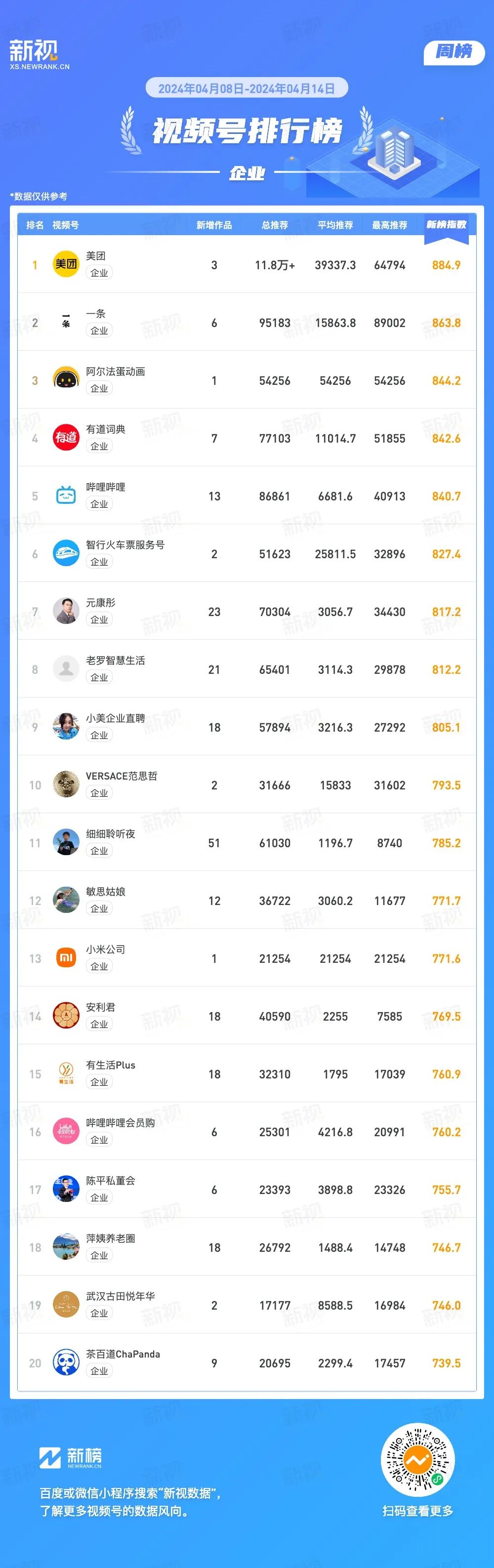
Task: Click the 萍姨养老圈 landscape thumbnail
Action: [x=66, y=1247]
